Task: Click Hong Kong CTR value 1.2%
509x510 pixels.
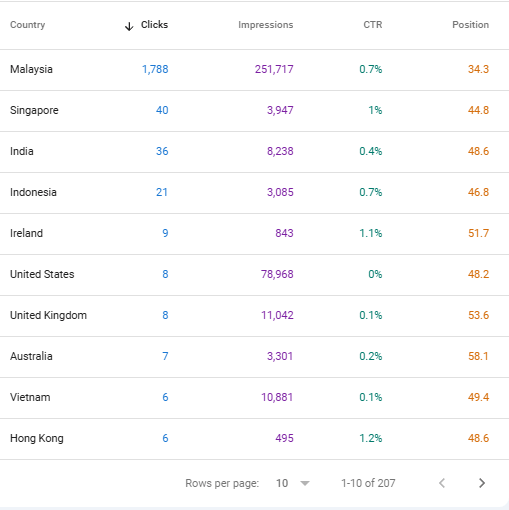Action: (371, 438)
